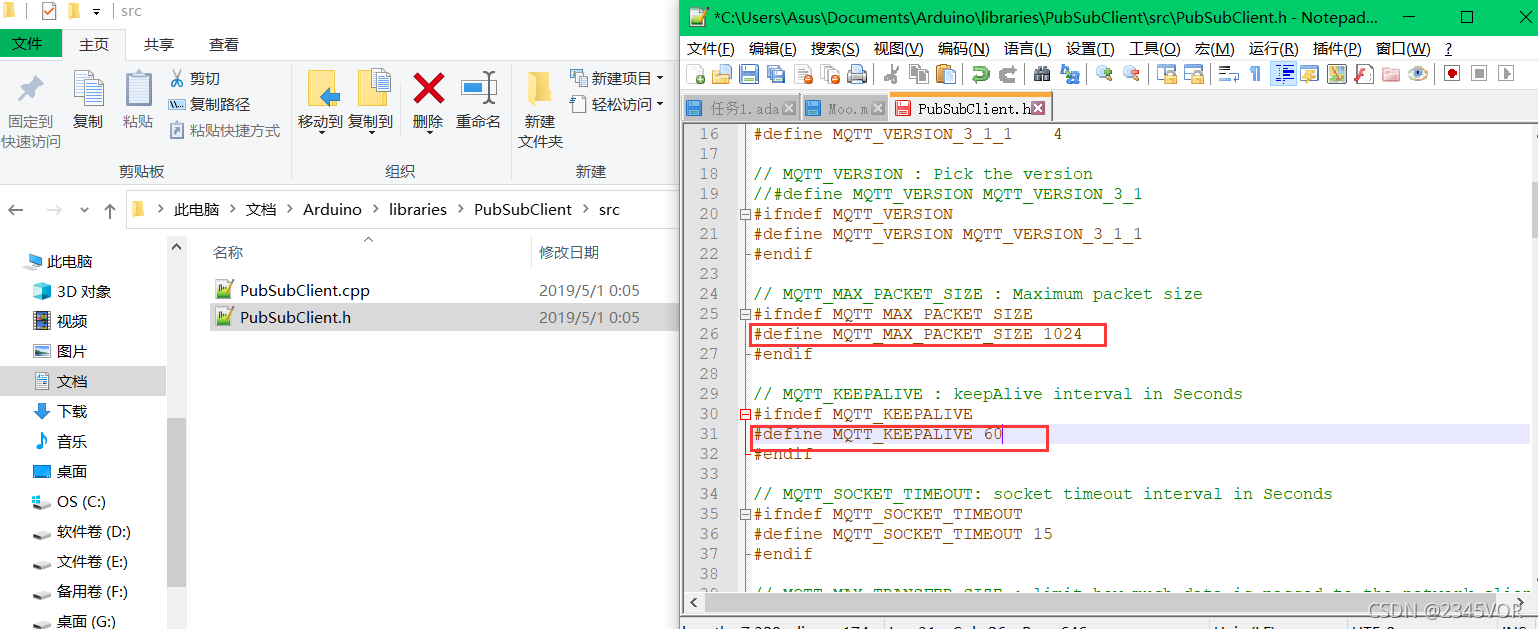This screenshot has width=1538, height=629.
Task: Open the 新建项目 dropdown
Action: point(617,78)
